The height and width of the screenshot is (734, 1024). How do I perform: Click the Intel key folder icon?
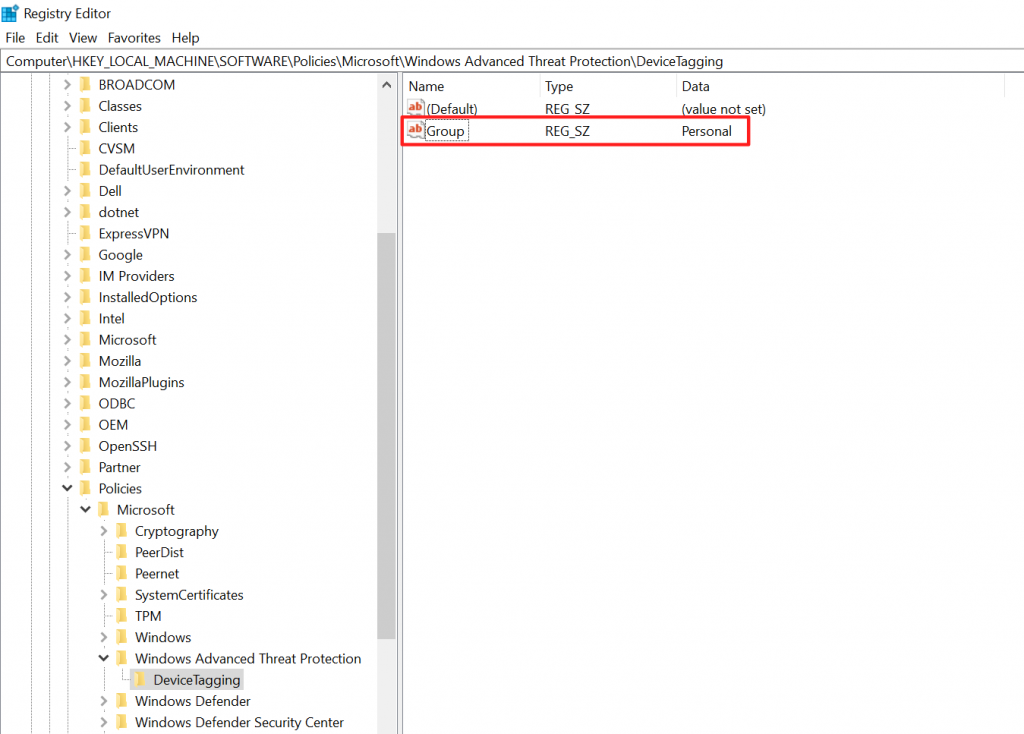84,318
